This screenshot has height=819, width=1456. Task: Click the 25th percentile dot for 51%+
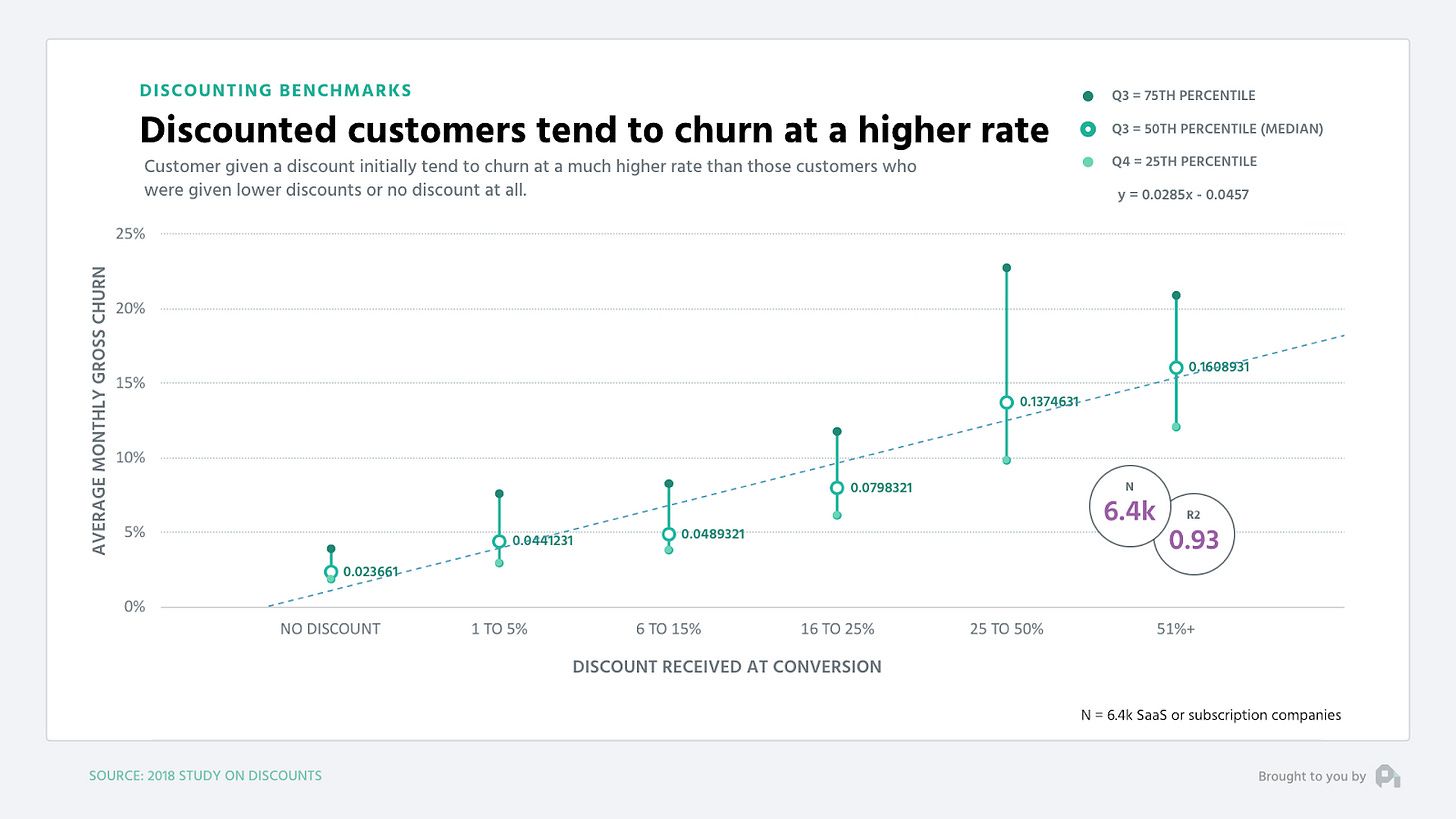(x=1176, y=427)
